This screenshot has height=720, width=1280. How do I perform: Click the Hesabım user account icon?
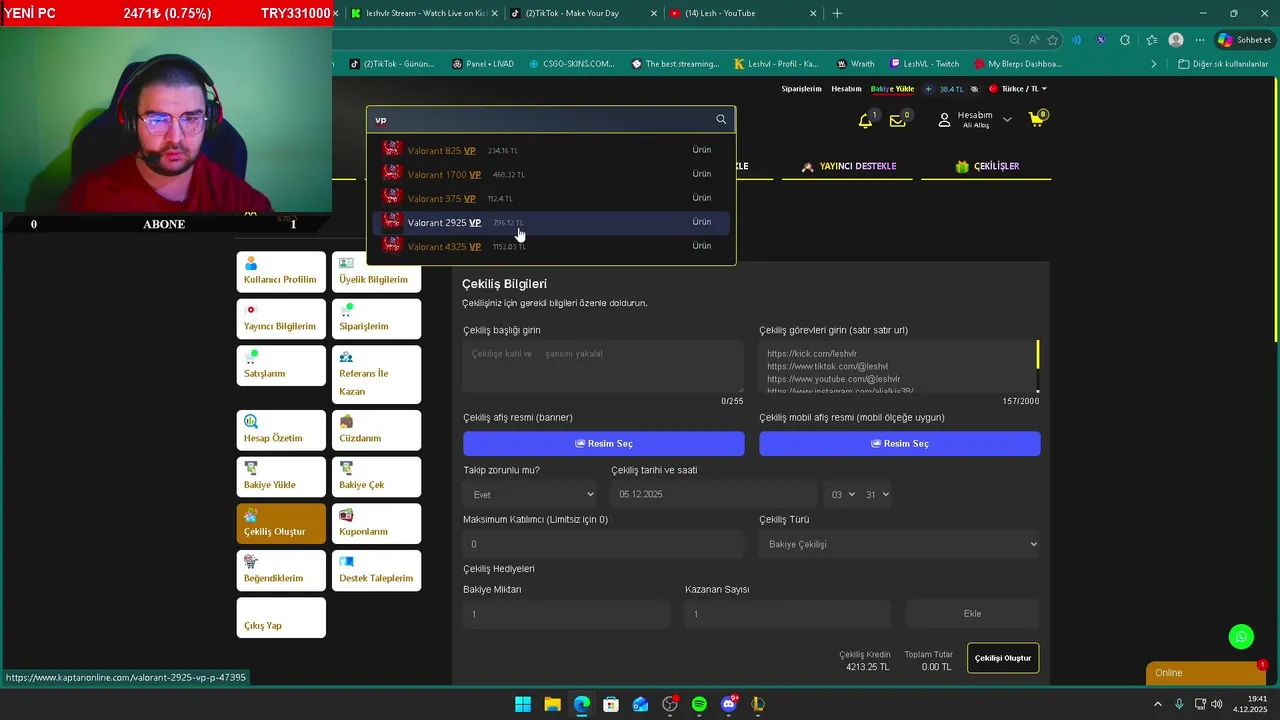tap(944, 120)
